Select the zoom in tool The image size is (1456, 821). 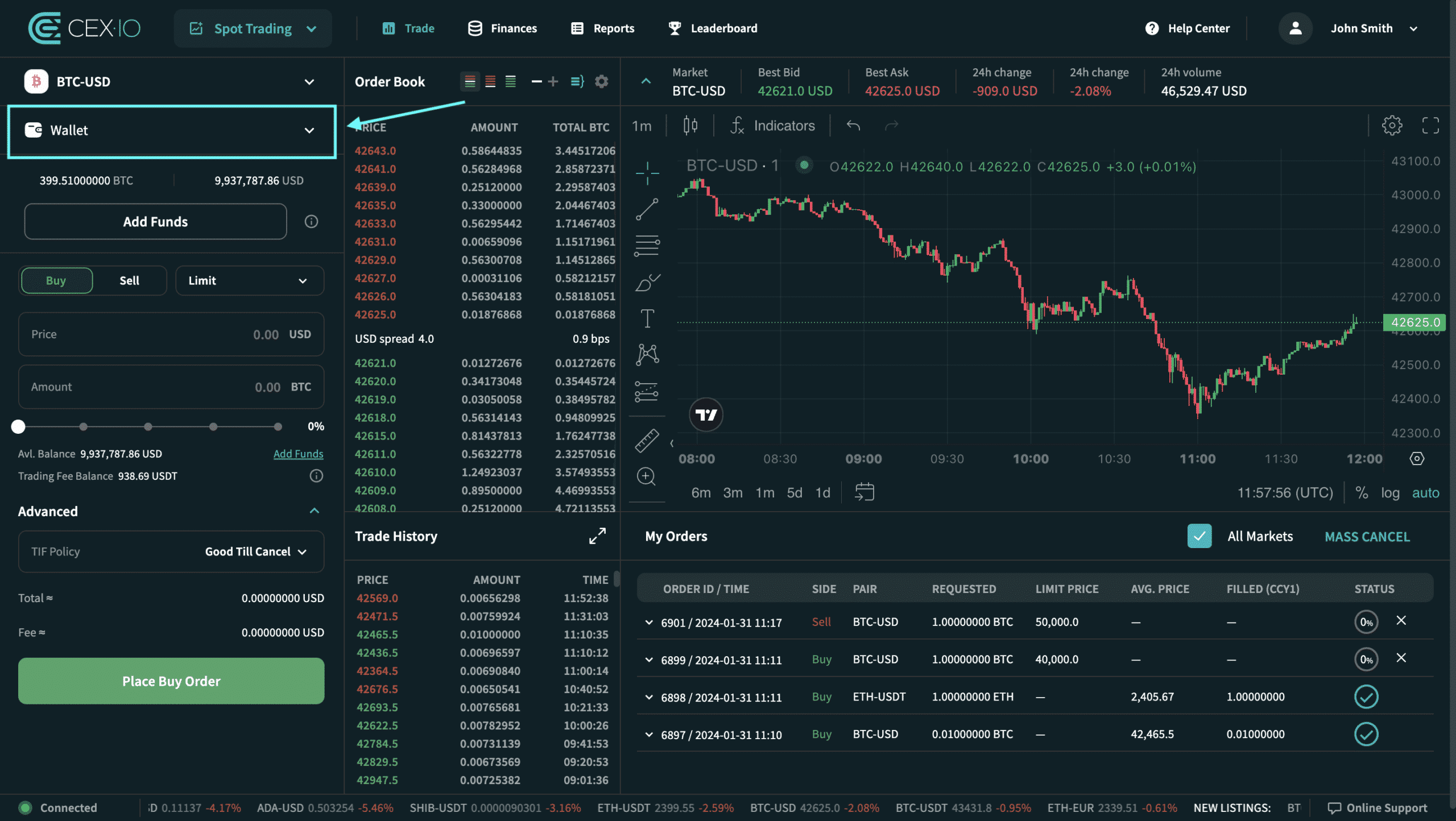[x=646, y=476]
